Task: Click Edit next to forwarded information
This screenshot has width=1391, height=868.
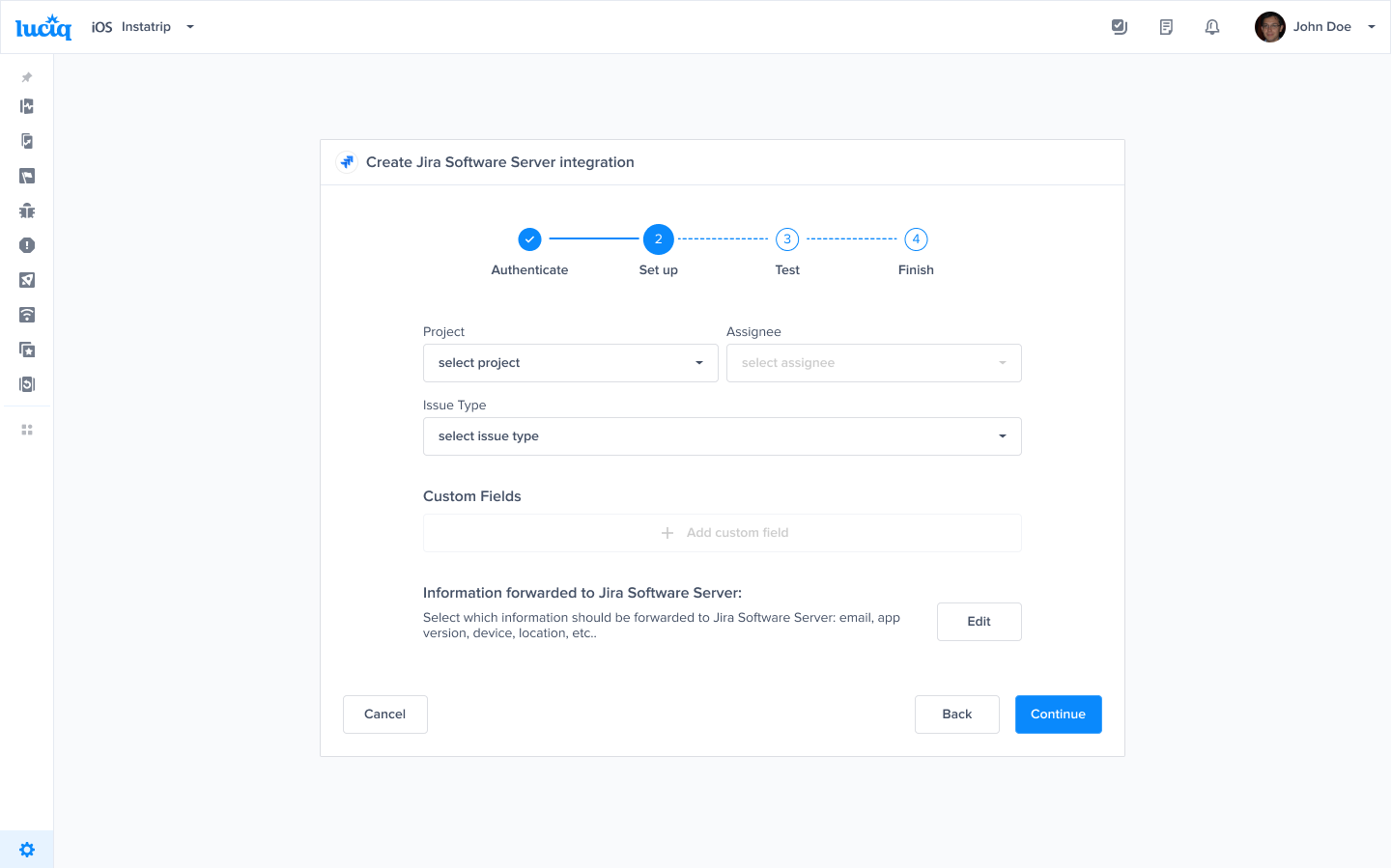Action: pyautogui.click(x=979, y=621)
